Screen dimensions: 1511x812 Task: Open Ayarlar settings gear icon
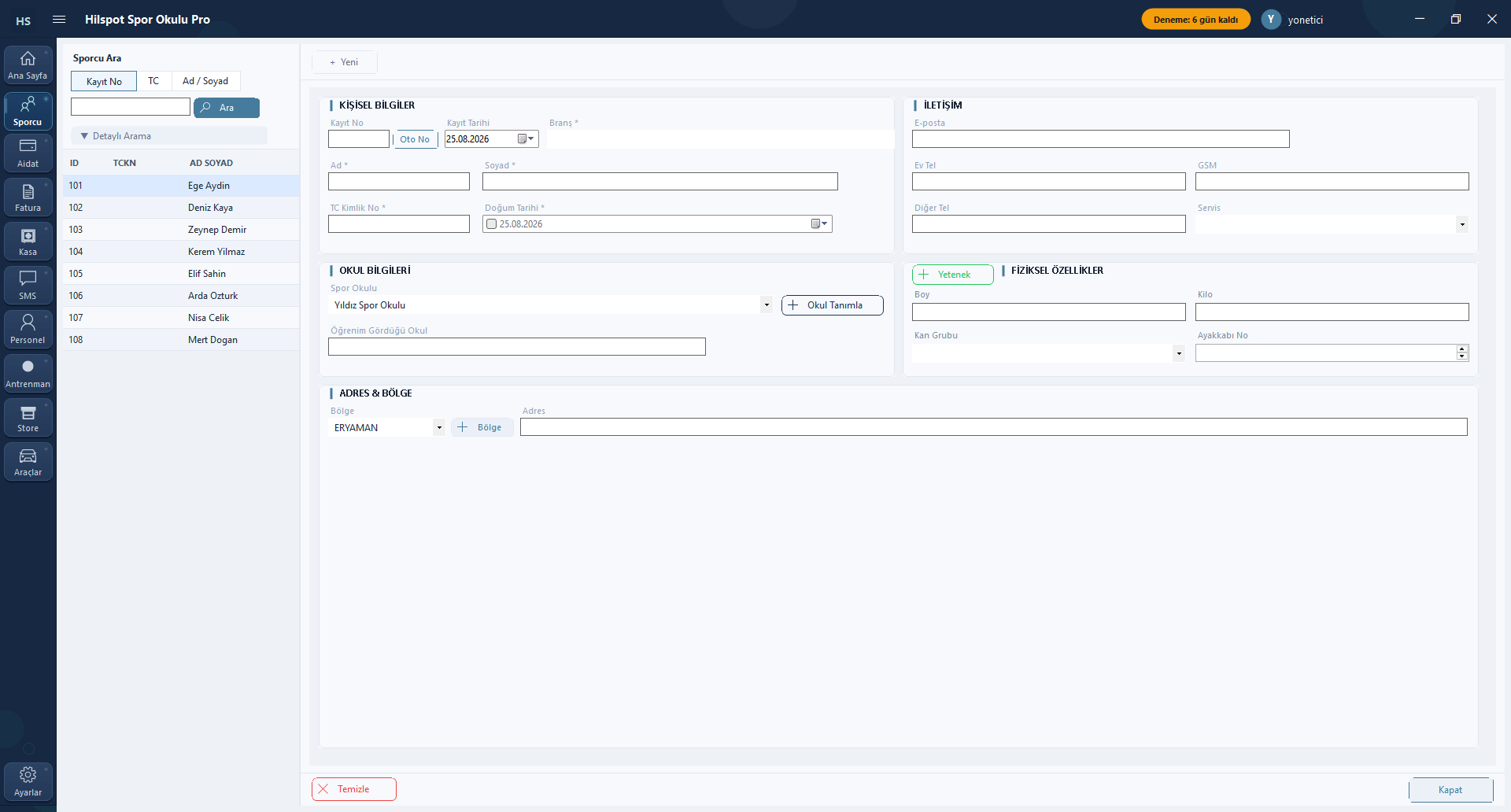(x=28, y=782)
